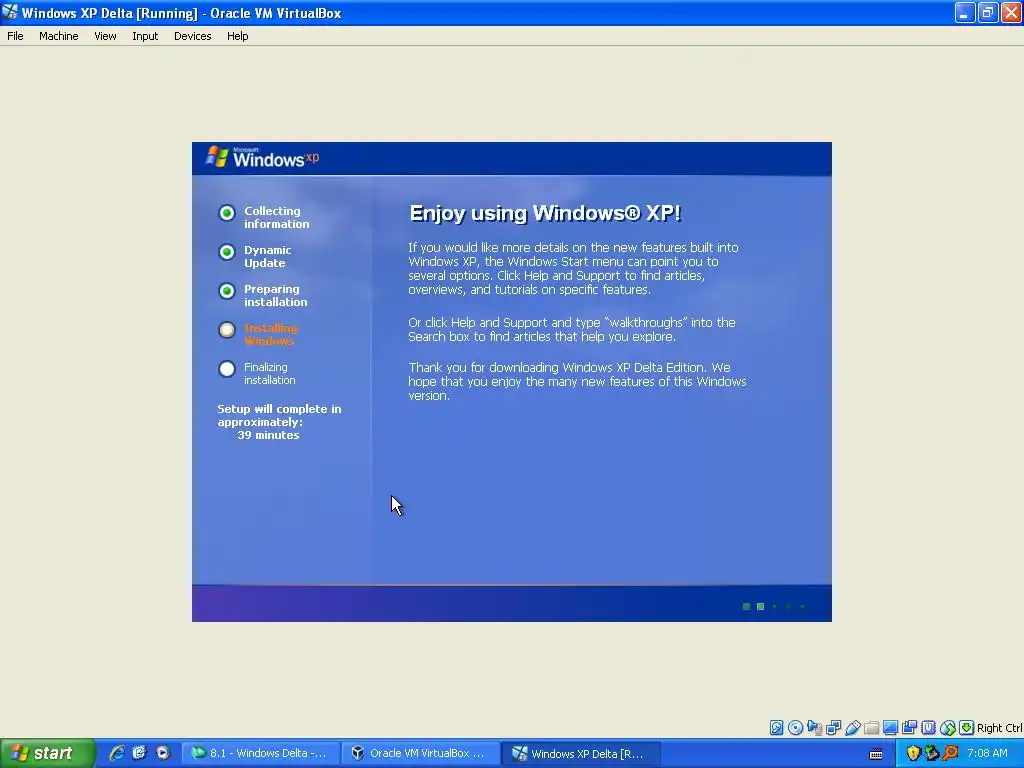Close the VirtualBox VM window
This screenshot has width=1024, height=768.
coord(1011,12)
